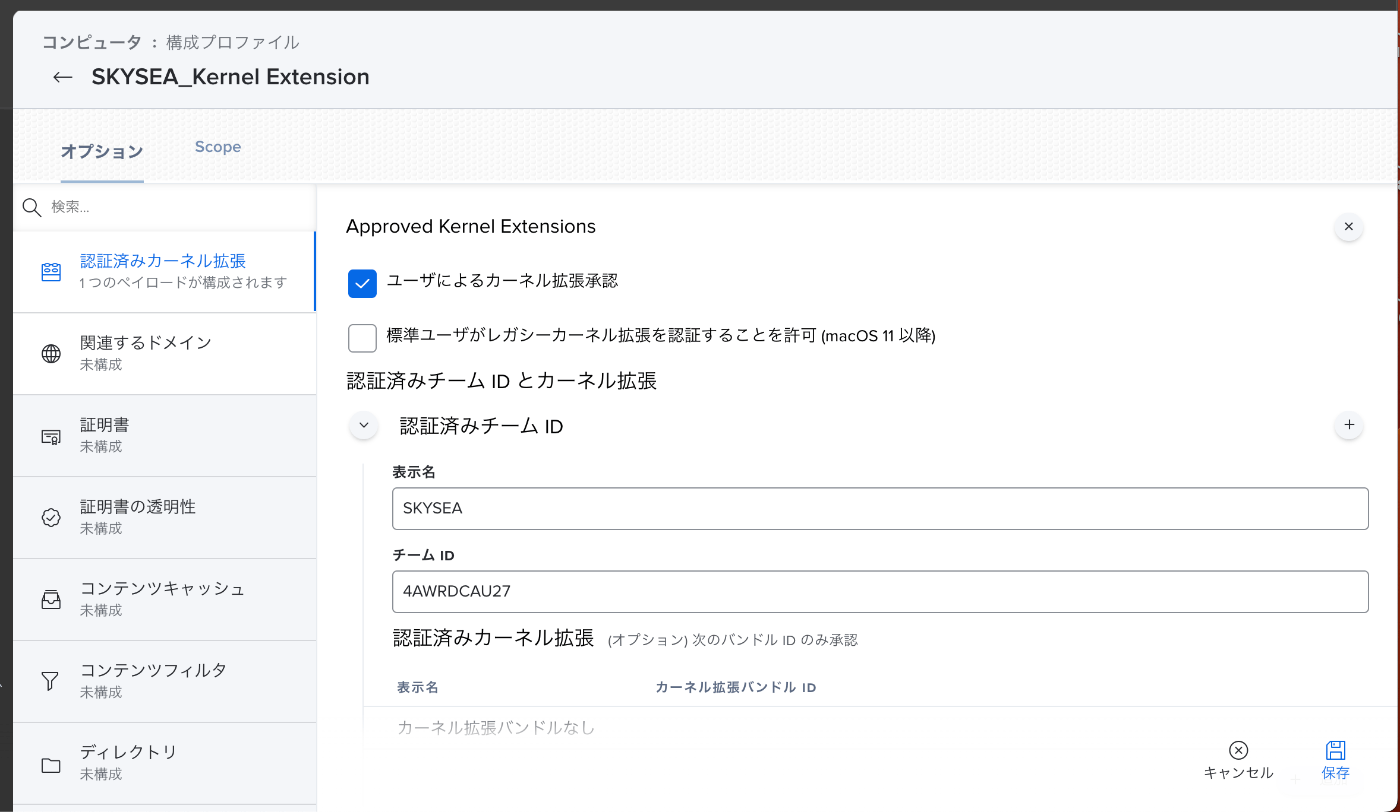Click 認証済みチーム ID とカーネル拡張 heading
Screen dimensions: 1400x812
pos(501,380)
